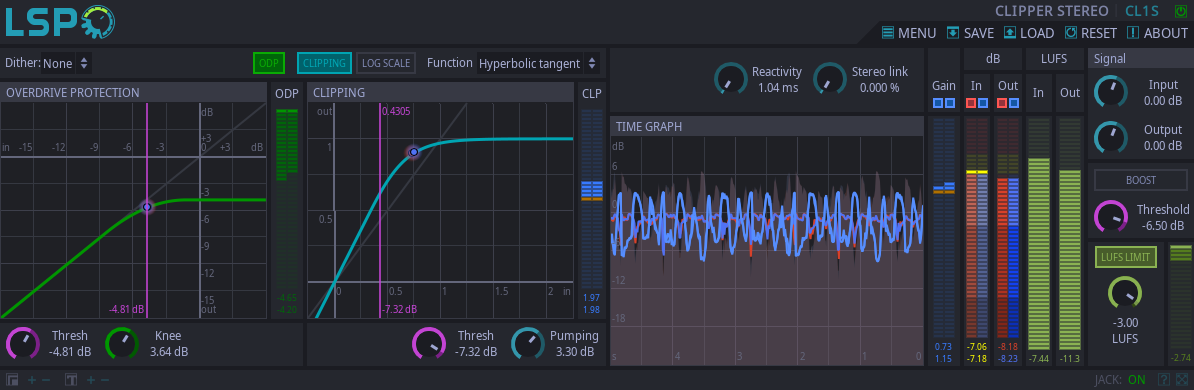Image resolution: width=1194 pixels, height=390 pixels.
Task: Click the circular-arrow icon beside RESET
Action: pos(1071,33)
